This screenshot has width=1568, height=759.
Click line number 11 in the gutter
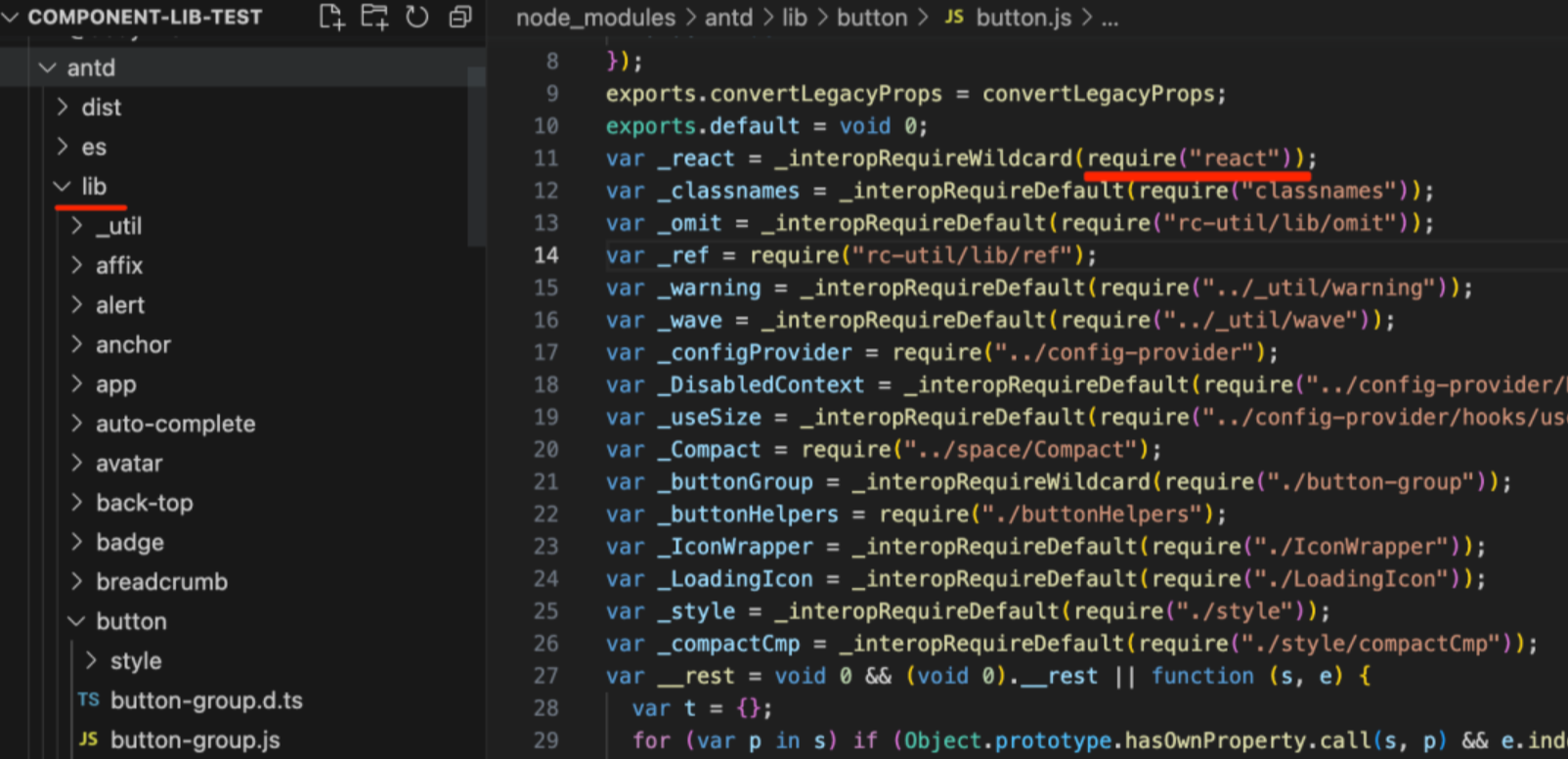[x=546, y=158]
